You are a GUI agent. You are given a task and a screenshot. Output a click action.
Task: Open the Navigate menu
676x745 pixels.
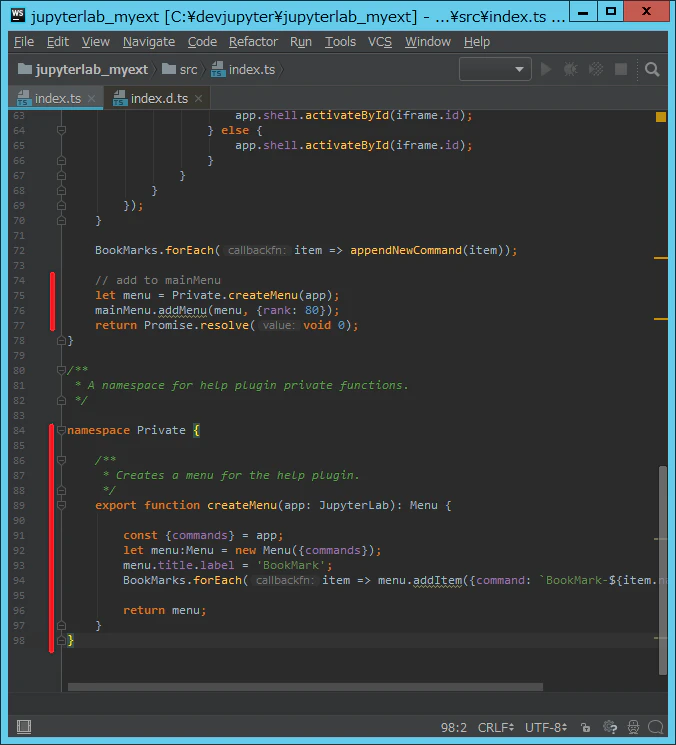click(x=149, y=42)
